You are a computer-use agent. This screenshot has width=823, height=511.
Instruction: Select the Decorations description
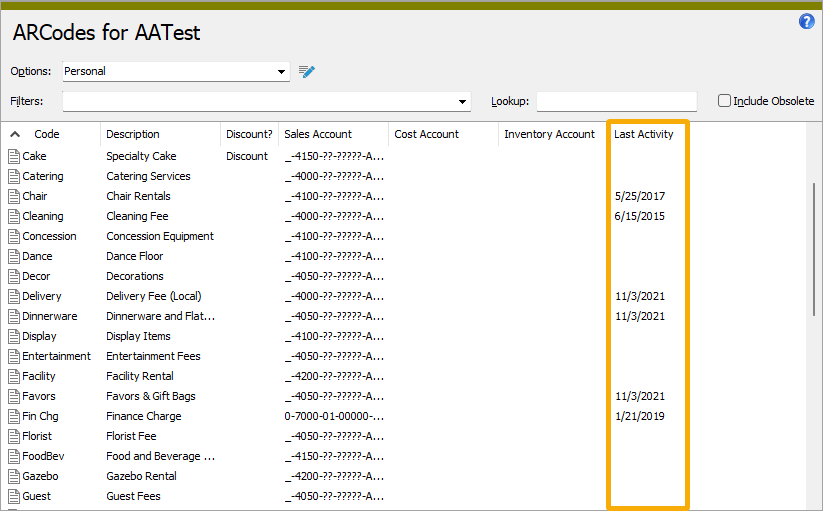[x=135, y=276]
